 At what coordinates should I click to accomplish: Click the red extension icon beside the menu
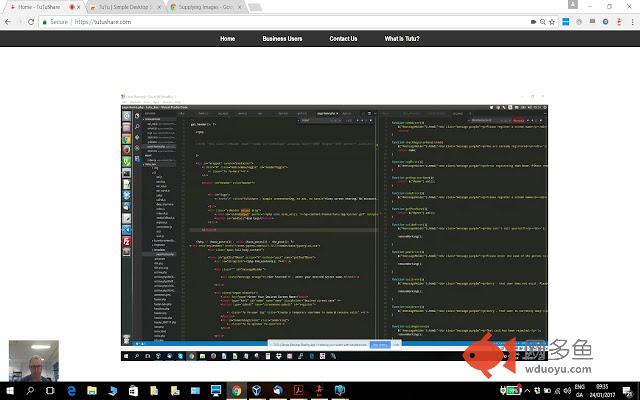tap(619, 22)
